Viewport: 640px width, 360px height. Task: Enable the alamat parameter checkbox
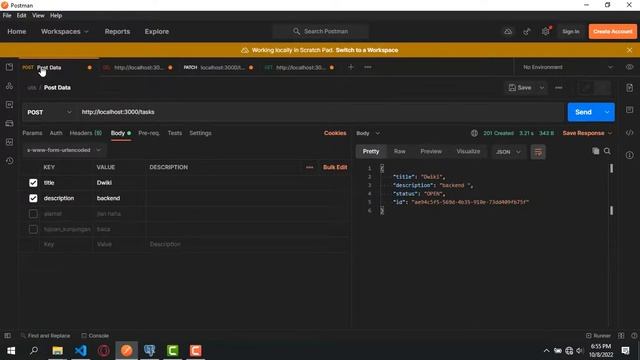pyautogui.click(x=33, y=214)
